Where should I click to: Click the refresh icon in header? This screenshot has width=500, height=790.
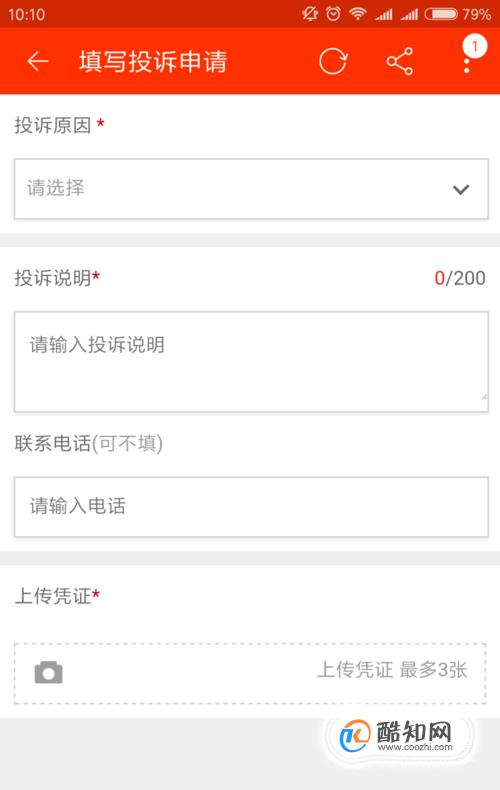pos(333,61)
